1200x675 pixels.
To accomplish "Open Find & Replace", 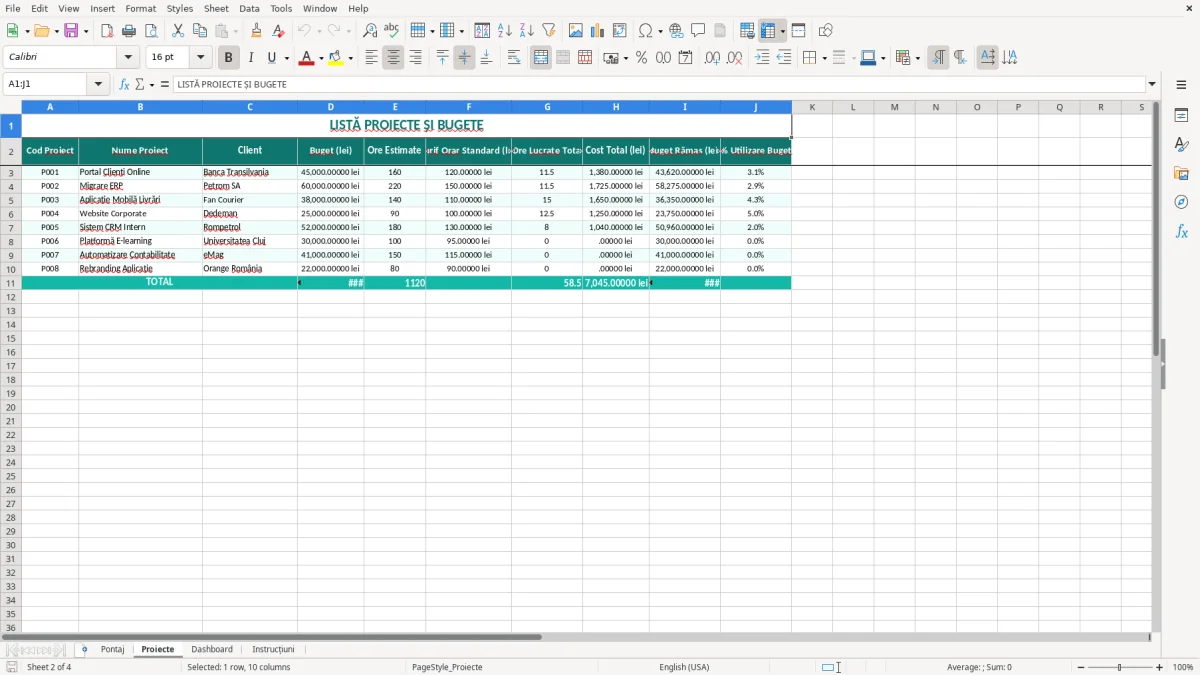I will coord(370,31).
